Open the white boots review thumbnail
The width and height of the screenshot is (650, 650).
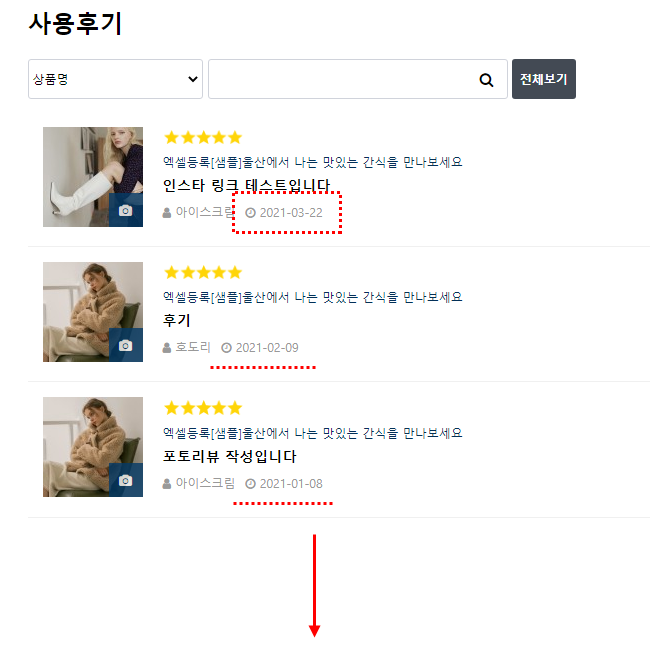(x=93, y=177)
